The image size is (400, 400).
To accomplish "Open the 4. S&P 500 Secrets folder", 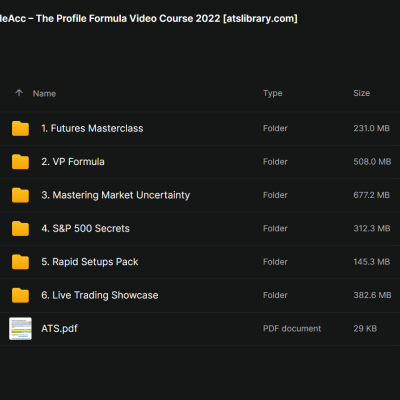I will pyautogui.click(x=85, y=228).
